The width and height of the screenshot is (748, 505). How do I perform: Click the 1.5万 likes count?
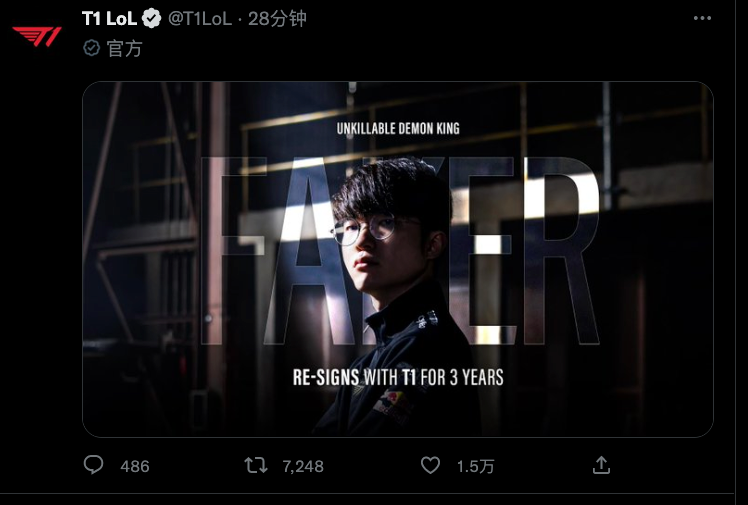pos(476,466)
